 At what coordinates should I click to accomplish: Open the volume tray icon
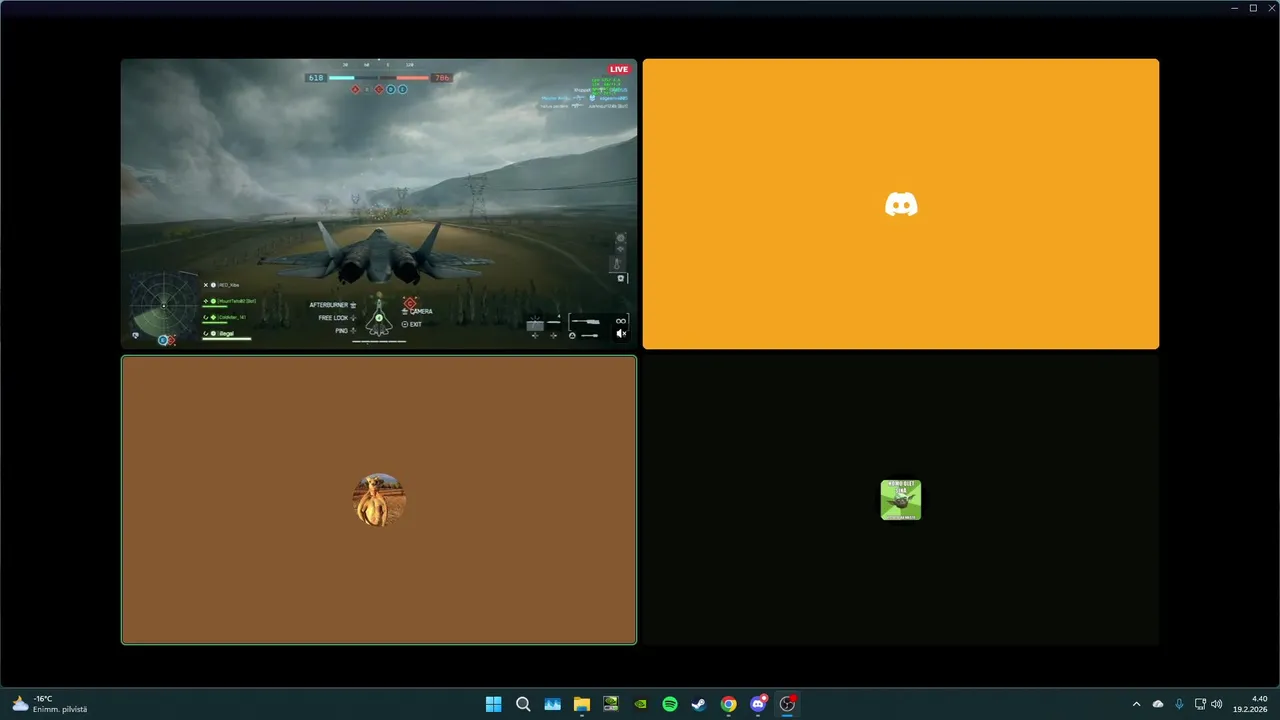click(x=1217, y=704)
